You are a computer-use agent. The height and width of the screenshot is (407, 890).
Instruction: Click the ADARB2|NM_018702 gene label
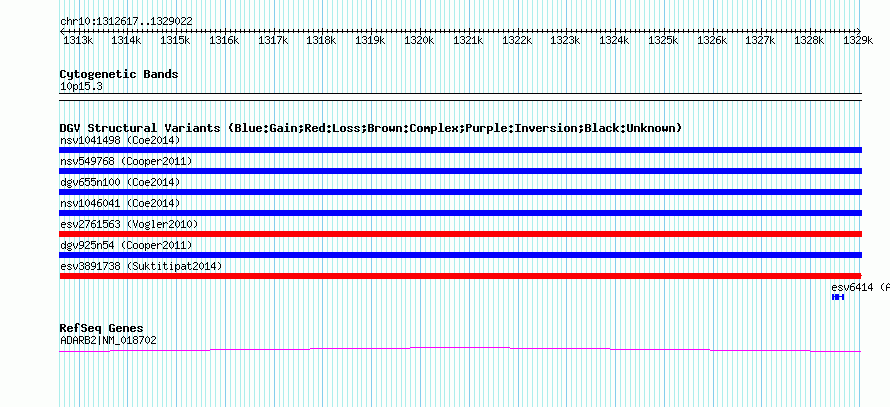coord(108,341)
